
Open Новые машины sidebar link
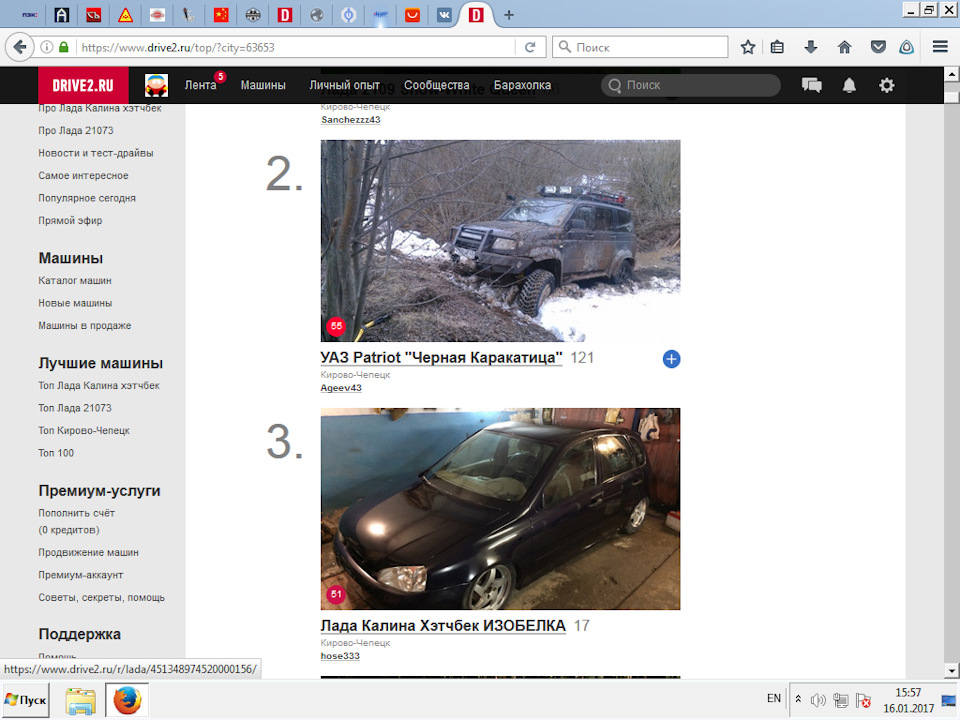[x=75, y=303]
